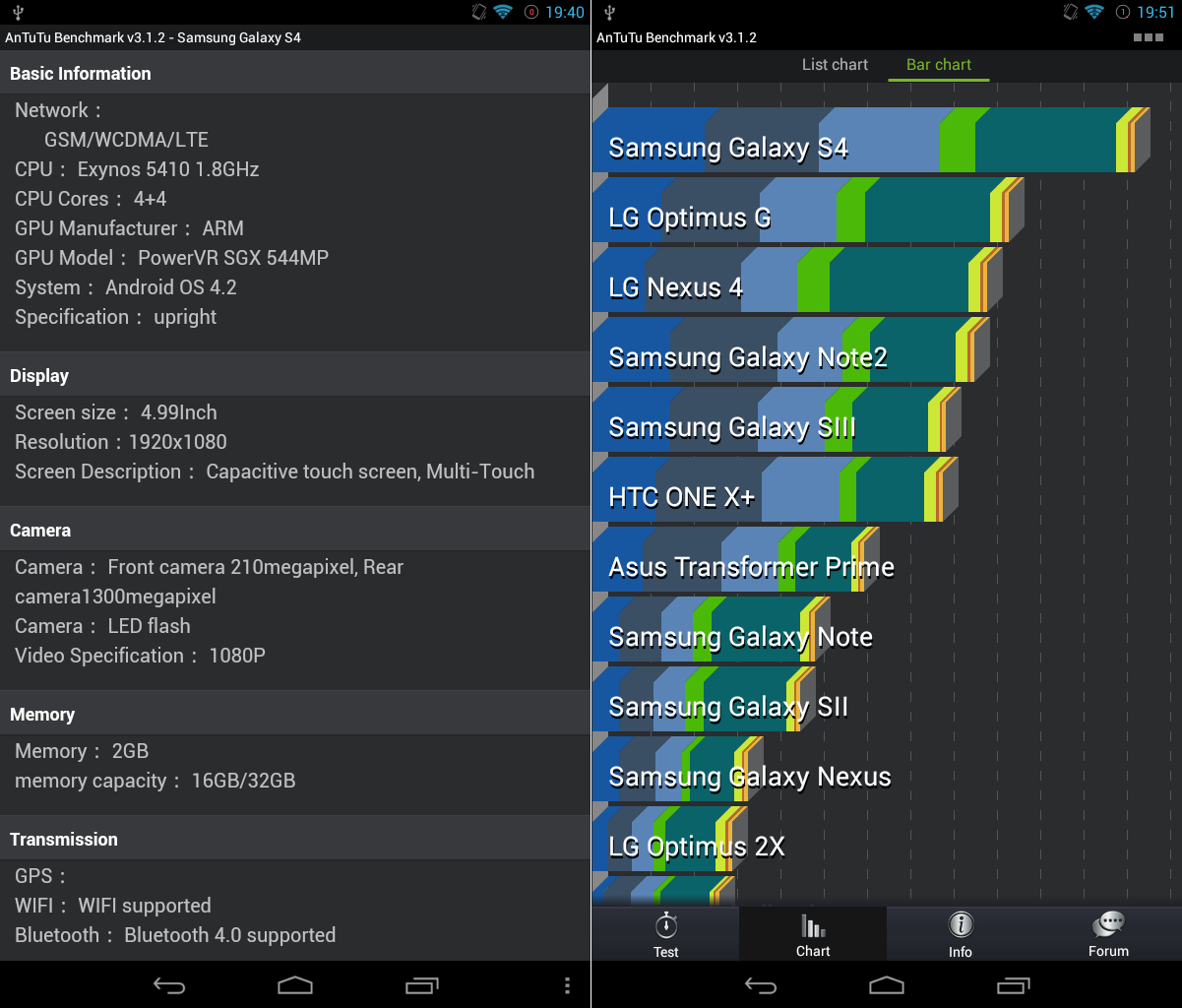Tap the rotation lock icon in right status bar
Screen dimensions: 1182x1008
pos(1070,12)
